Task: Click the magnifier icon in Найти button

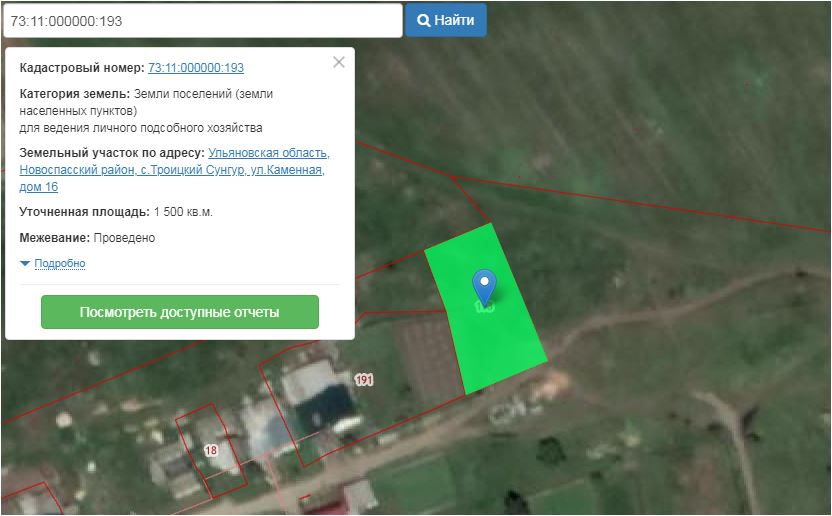Action: [423, 20]
